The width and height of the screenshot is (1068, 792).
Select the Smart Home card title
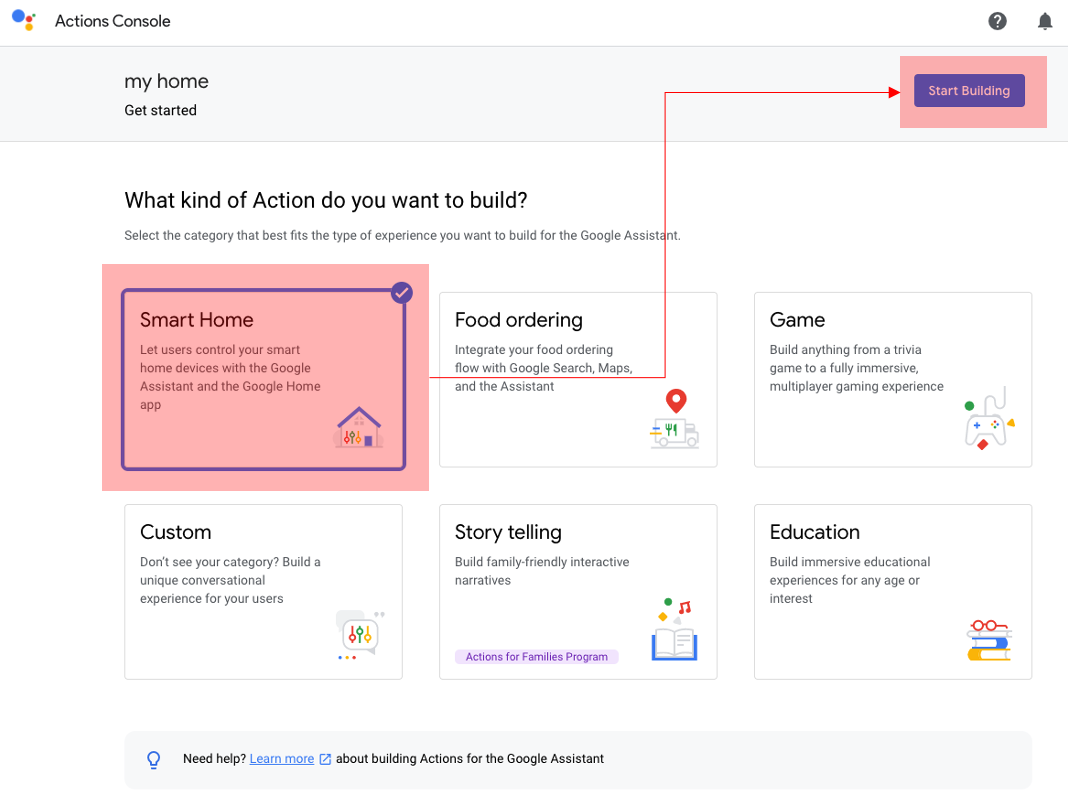(196, 320)
